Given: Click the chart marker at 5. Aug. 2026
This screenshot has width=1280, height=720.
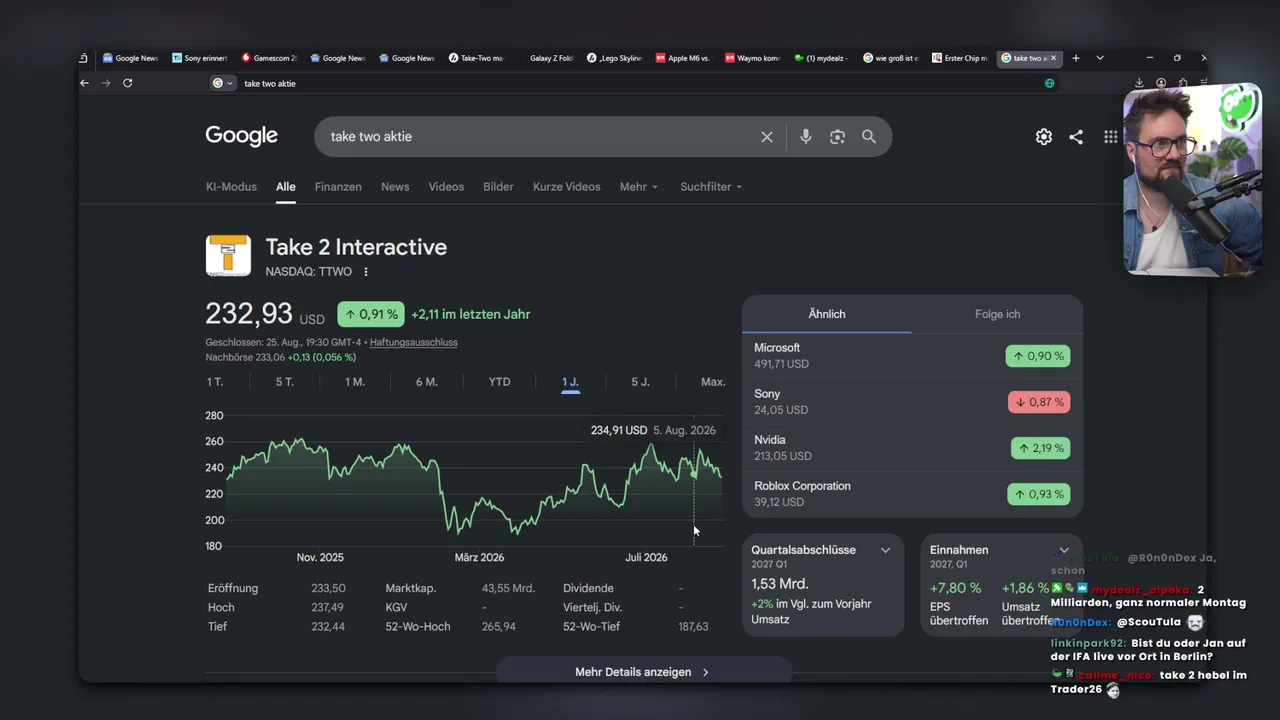Looking at the screenshot, I should (694, 474).
